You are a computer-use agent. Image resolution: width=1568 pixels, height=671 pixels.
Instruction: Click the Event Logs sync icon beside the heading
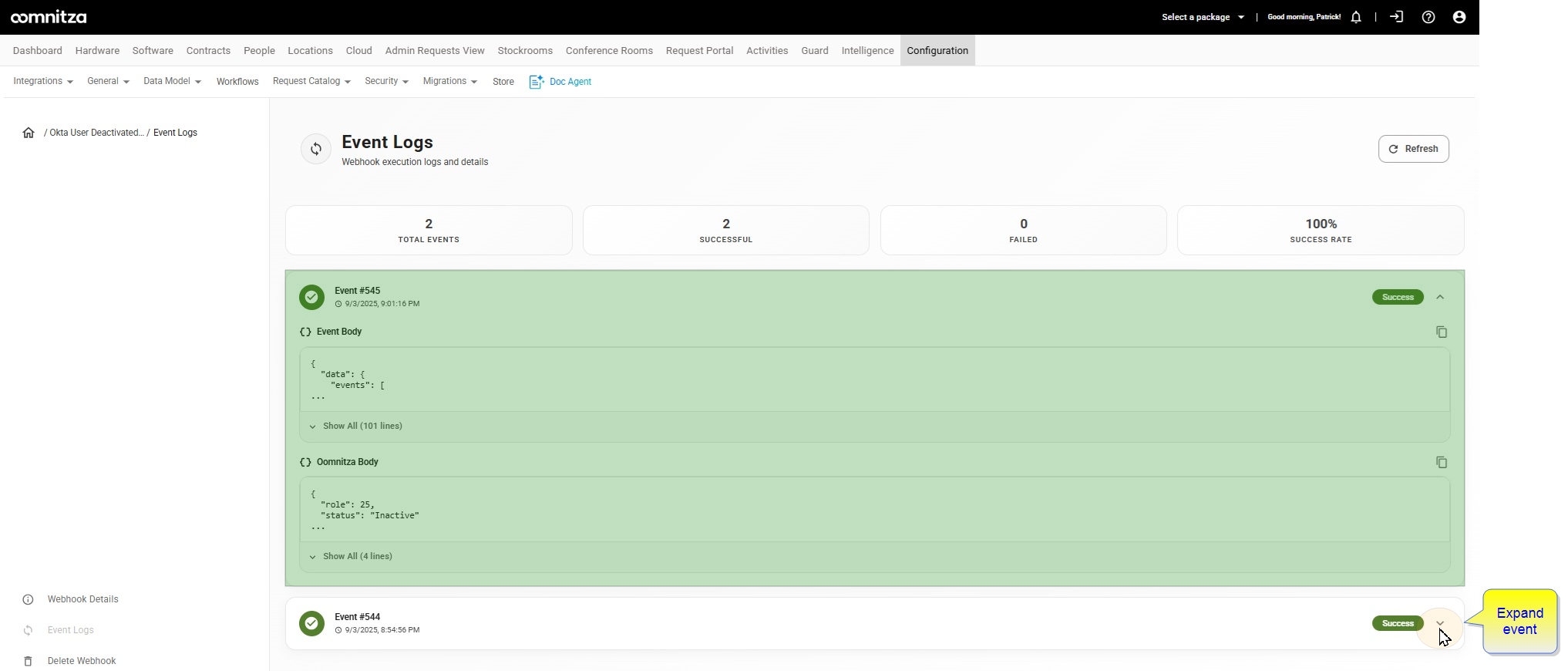click(x=316, y=149)
